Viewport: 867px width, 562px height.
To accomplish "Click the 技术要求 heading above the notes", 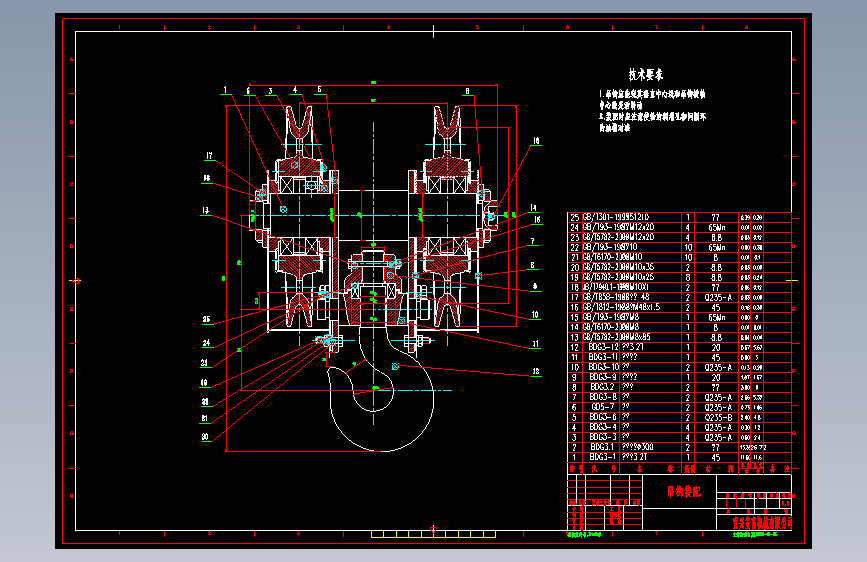I will 645,75.
